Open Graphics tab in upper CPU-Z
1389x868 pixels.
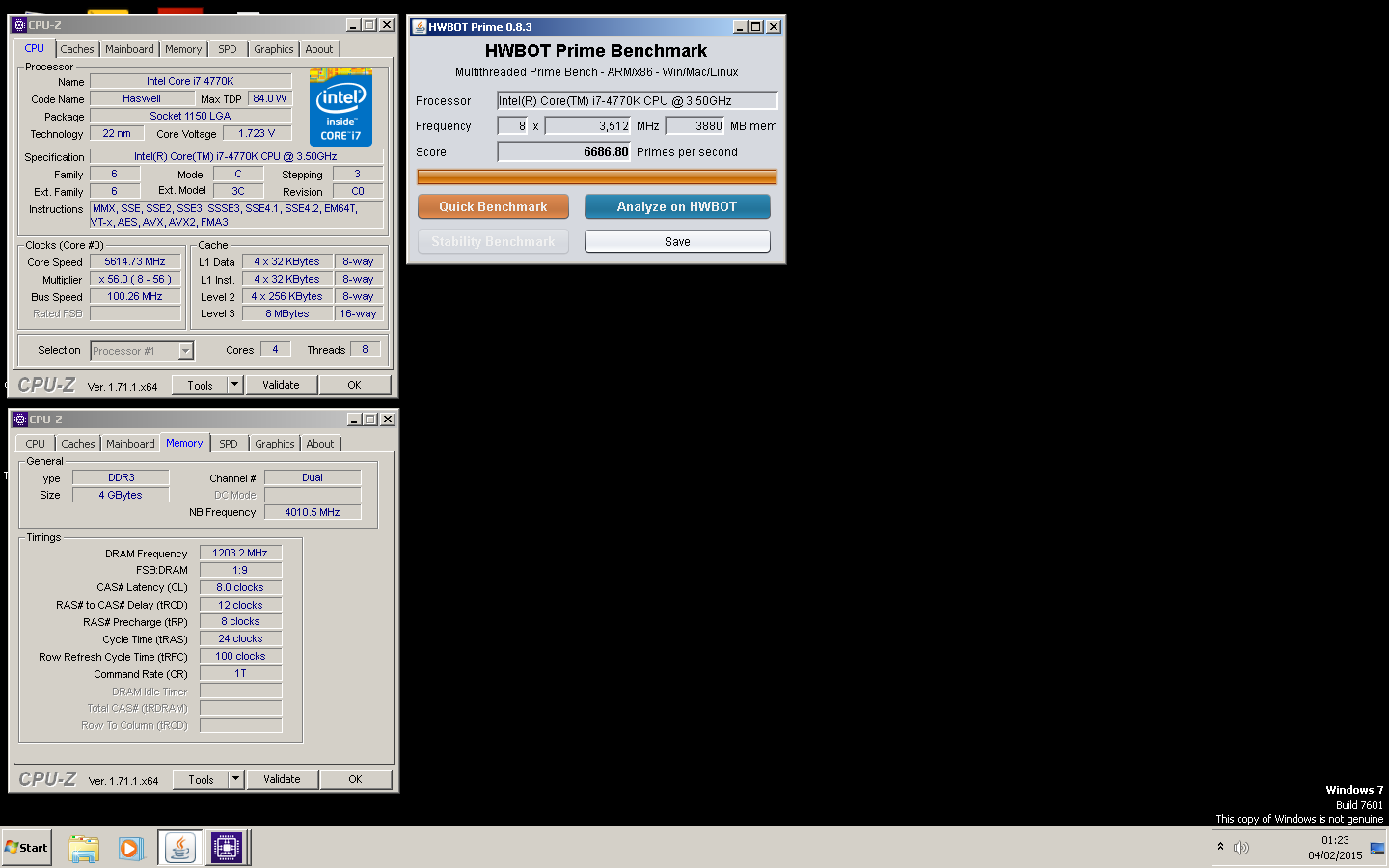tap(274, 49)
